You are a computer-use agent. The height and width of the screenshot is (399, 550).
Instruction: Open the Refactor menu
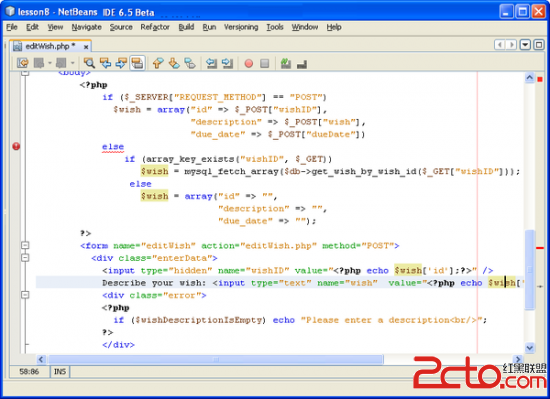[x=155, y=27]
